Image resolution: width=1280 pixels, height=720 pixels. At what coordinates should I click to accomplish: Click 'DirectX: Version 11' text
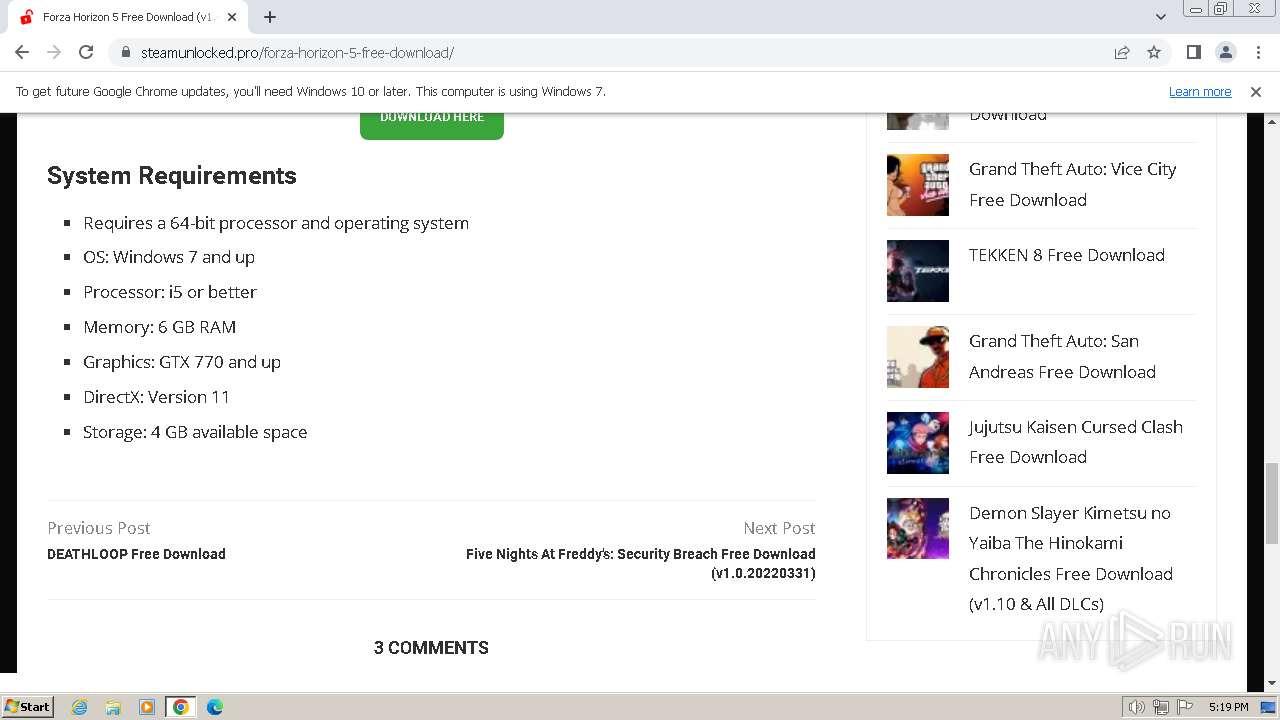156,397
